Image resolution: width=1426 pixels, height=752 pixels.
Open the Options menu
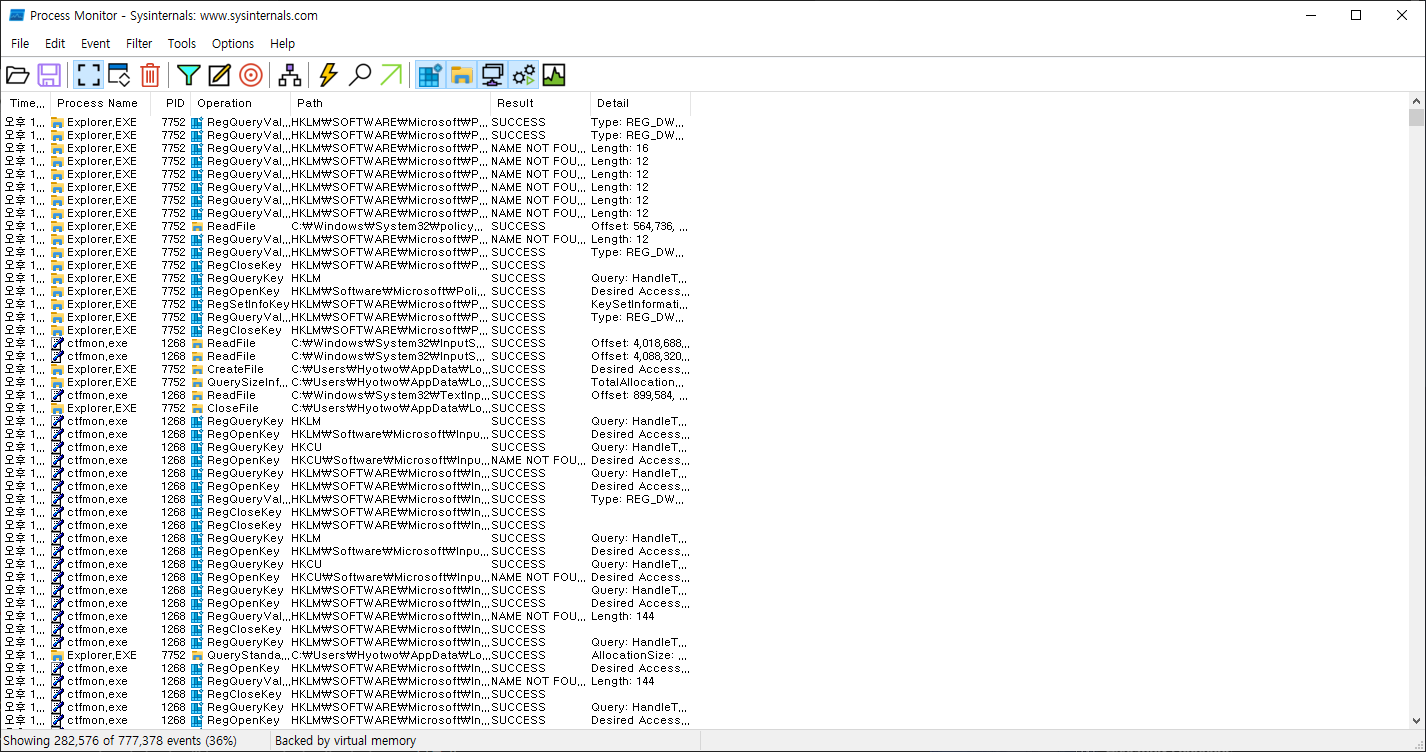pos(233,43)
